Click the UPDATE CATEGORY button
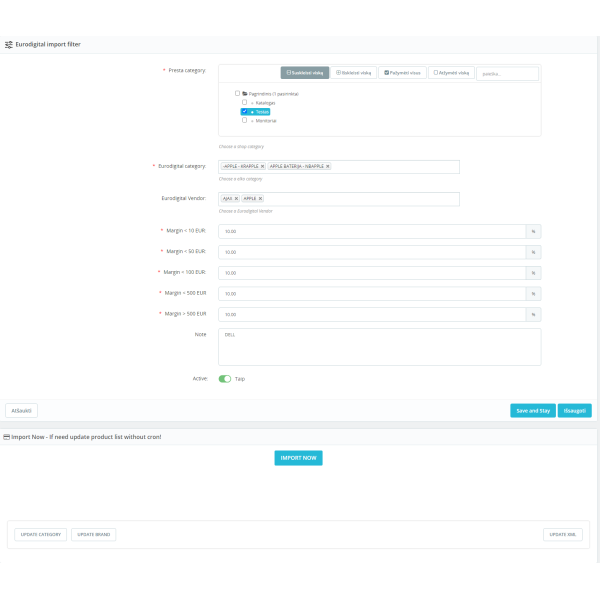This screenshot has width=600, height=600. tap(41, 535)
